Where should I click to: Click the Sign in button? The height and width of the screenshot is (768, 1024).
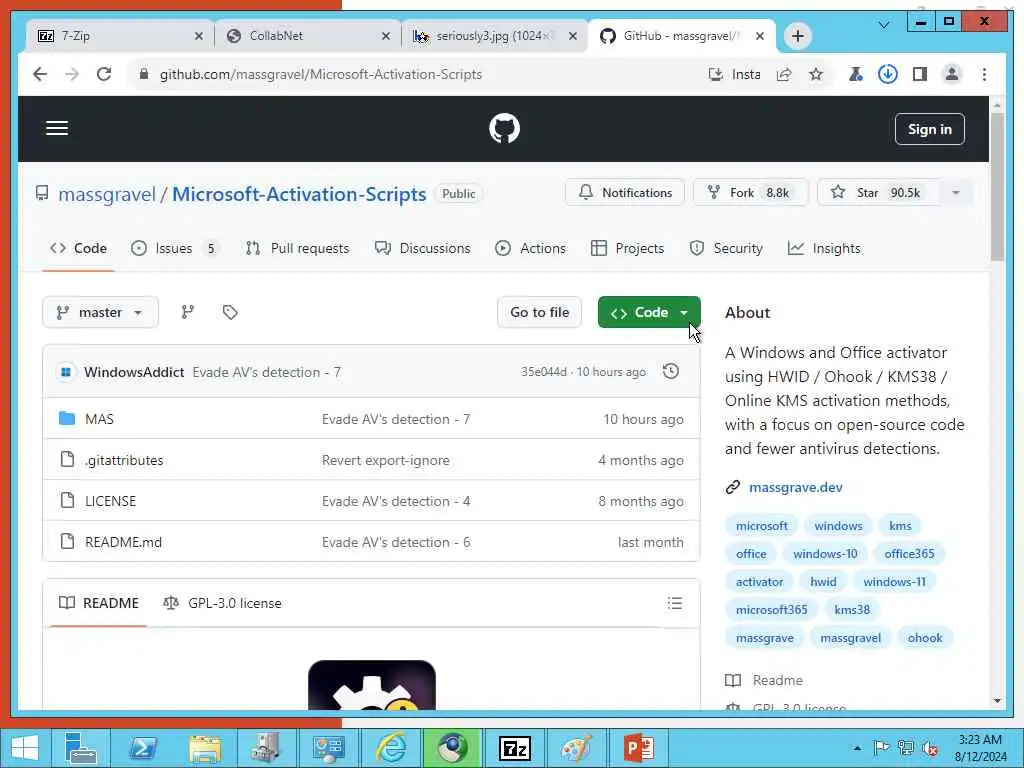tap(929, 129)
